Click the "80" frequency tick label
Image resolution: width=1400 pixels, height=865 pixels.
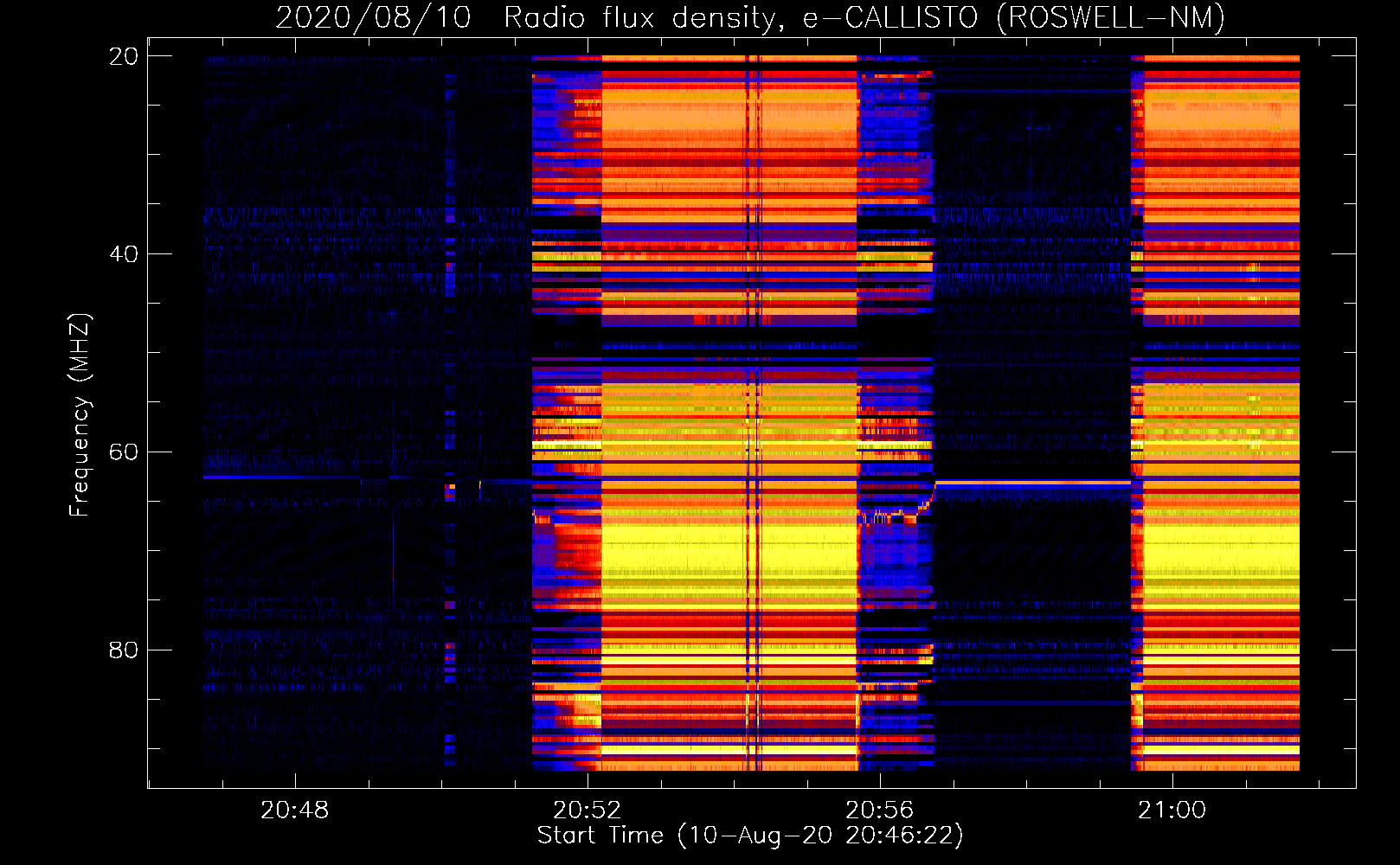click(124, 650)
